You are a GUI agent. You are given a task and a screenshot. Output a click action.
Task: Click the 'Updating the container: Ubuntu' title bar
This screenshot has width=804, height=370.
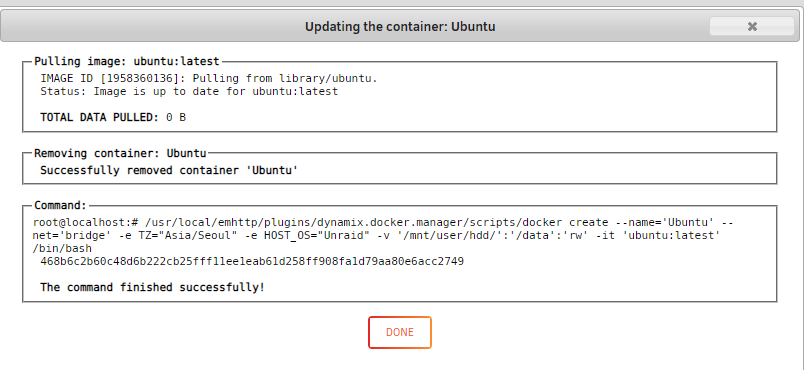pos(400,26)
